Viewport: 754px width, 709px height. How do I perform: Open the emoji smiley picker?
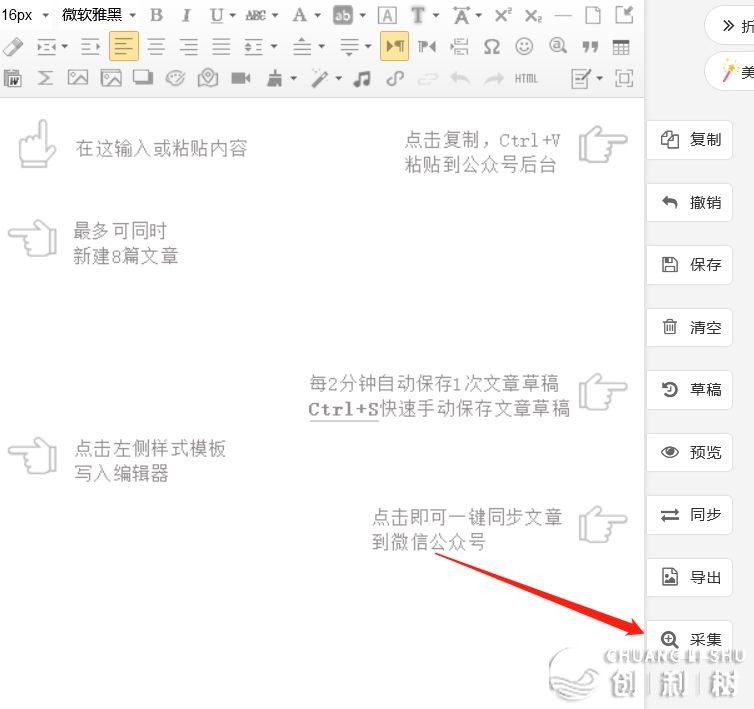click(524, 47)
